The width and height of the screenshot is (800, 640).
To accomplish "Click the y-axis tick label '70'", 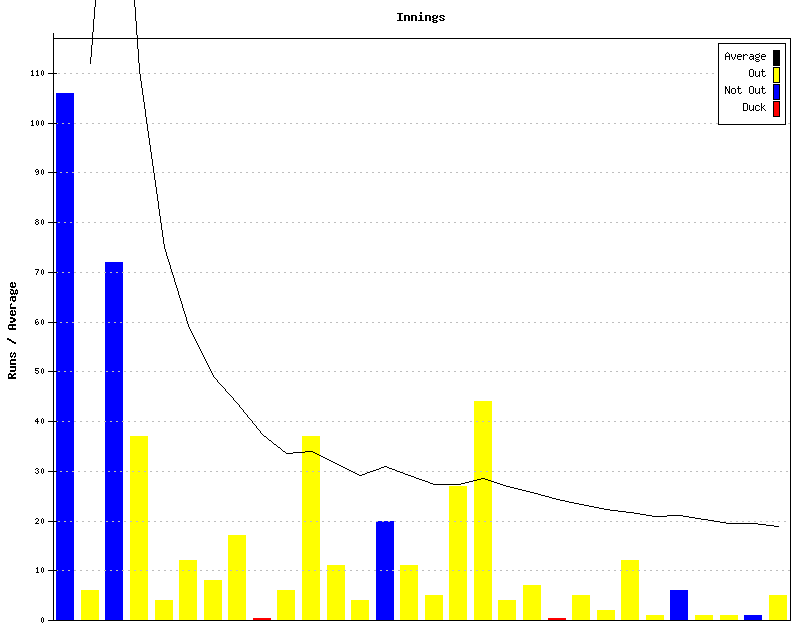I will (x=40, y=273).
